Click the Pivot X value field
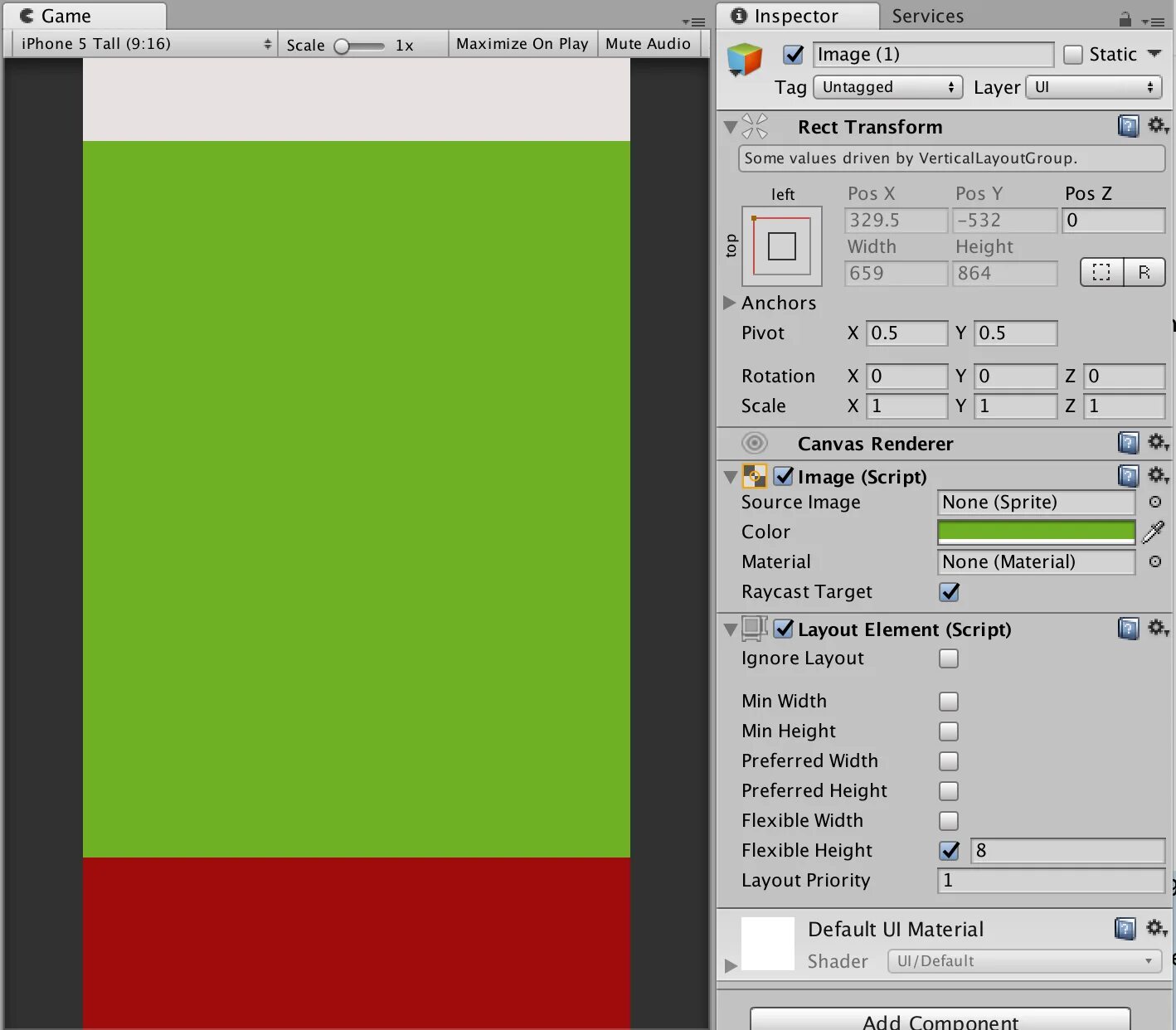The height and width of the screenshot is (1030, 1176). coord(906,333)
